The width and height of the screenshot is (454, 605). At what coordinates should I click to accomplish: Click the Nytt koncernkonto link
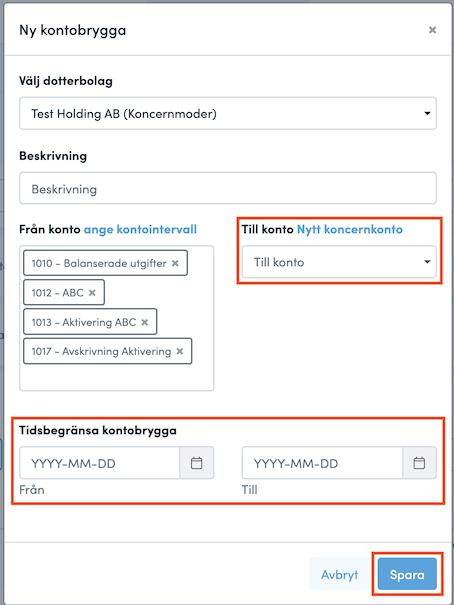(350, 230)
